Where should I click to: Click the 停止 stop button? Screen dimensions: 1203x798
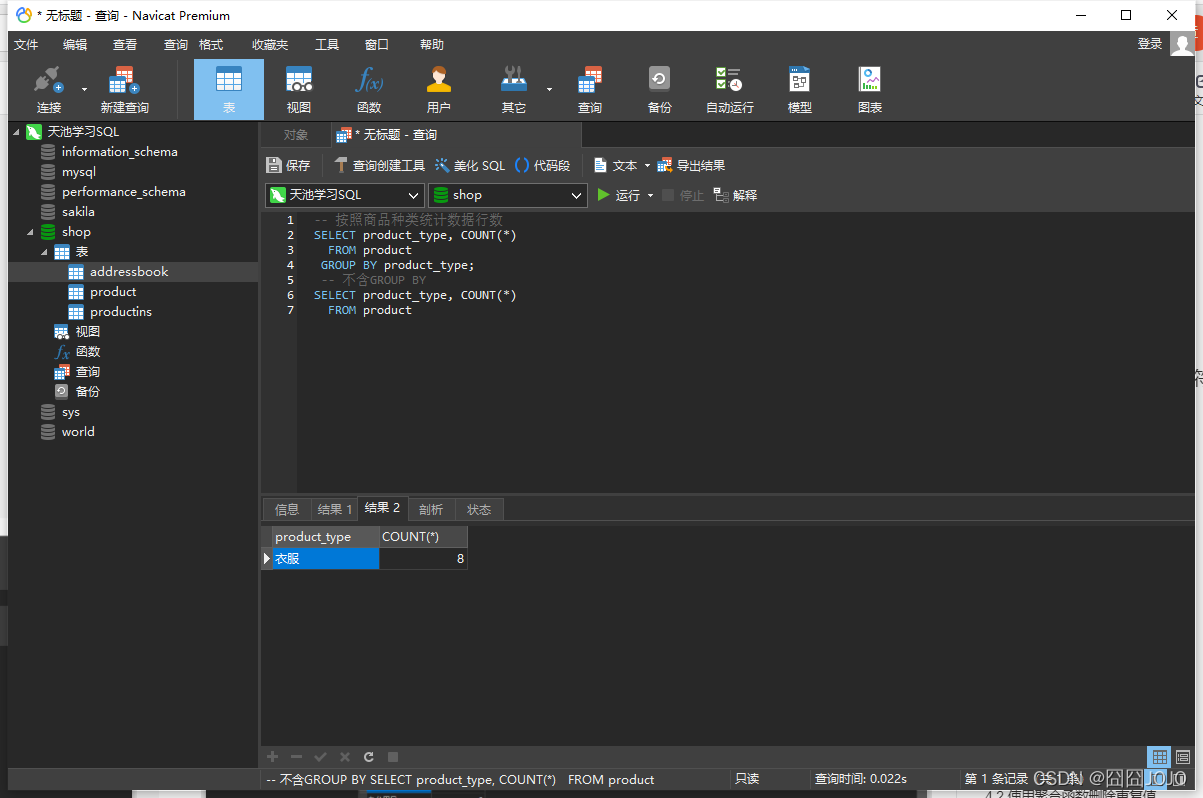683,195
